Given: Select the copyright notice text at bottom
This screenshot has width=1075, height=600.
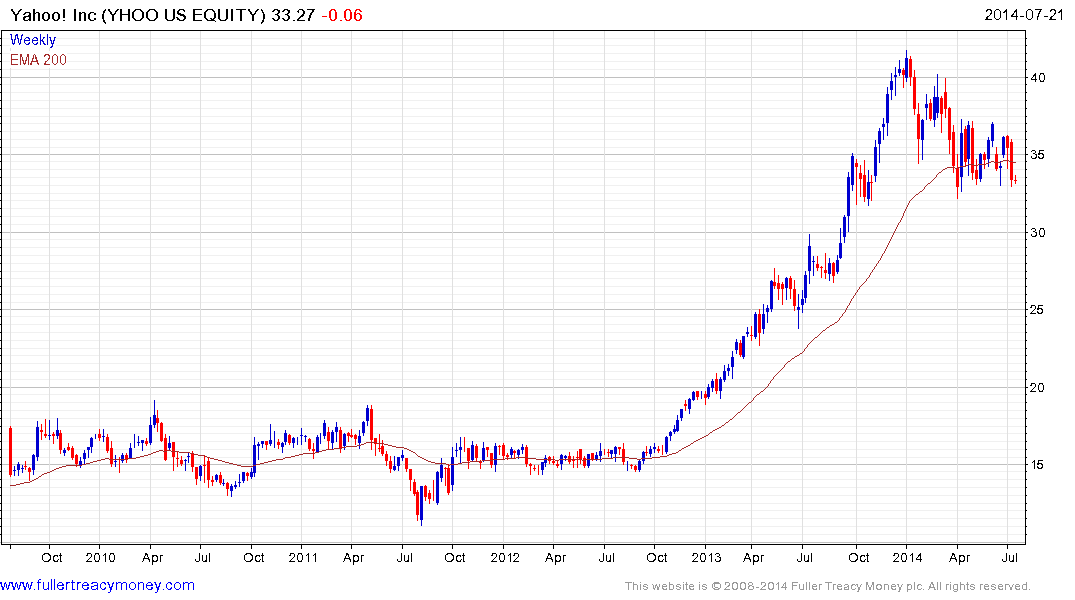Looking at the screenshot, I should coord(828,586).
